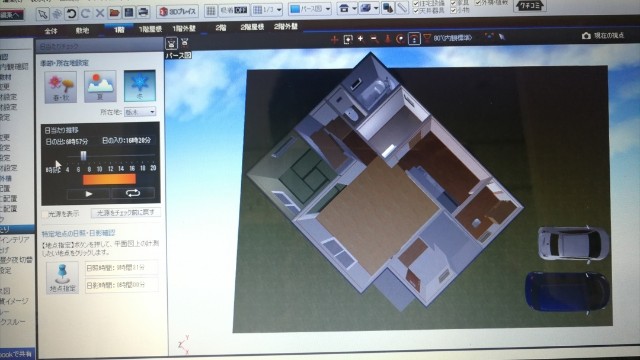Switch to the 2階 floor tab
This screenshot has width=640, height=360.
[x=221, y=28]
